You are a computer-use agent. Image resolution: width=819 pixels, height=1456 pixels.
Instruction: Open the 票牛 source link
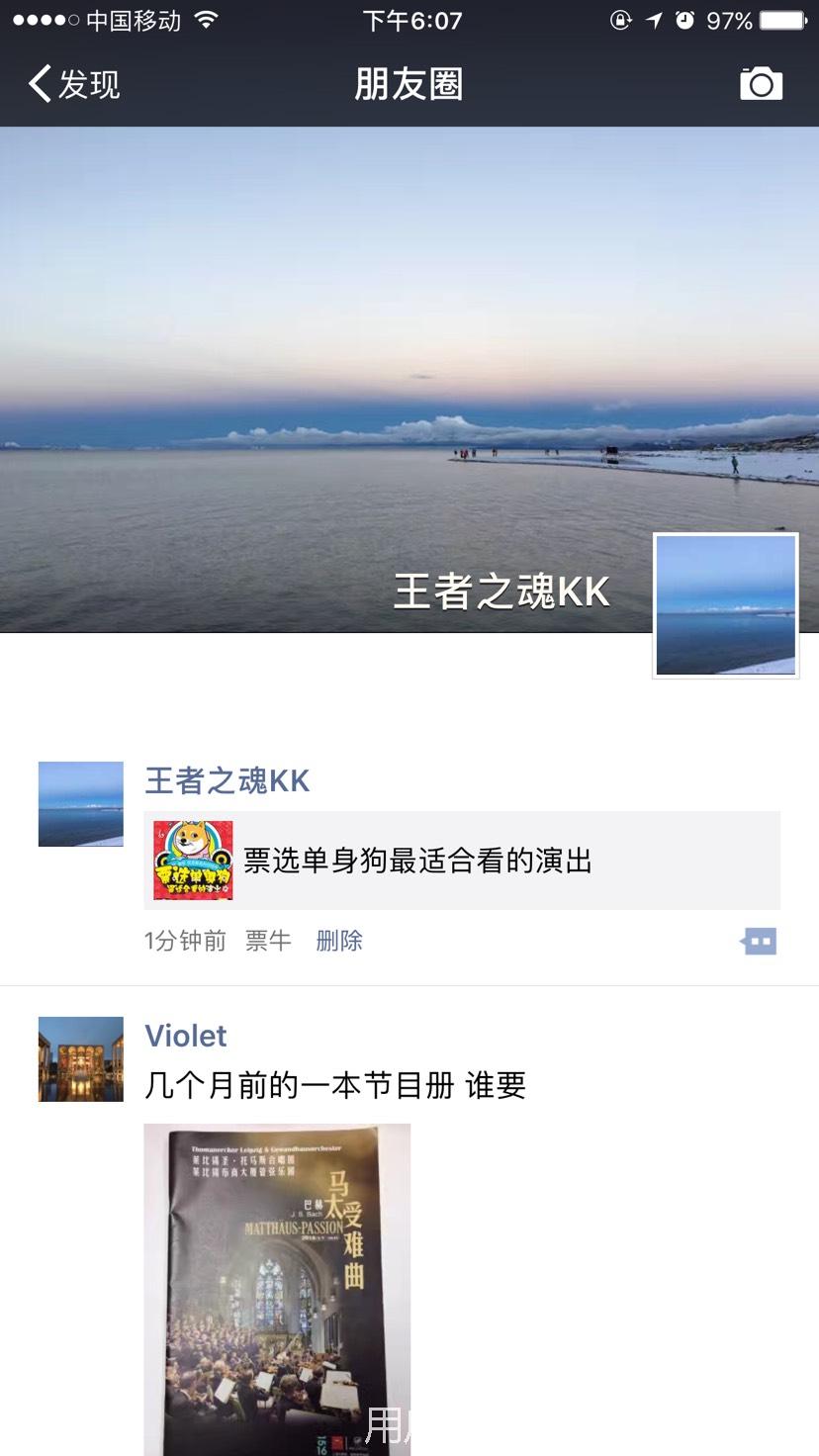268,941
